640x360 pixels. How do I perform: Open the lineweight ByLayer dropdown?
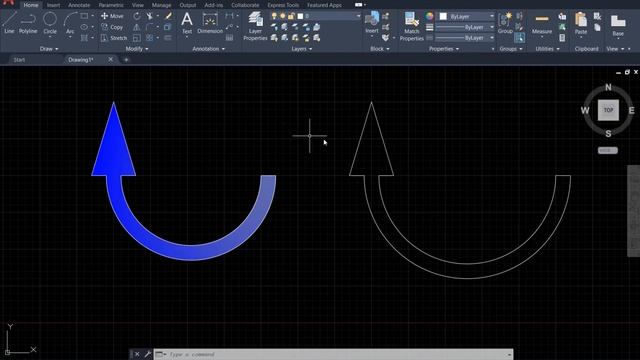[x=492, y=27]
